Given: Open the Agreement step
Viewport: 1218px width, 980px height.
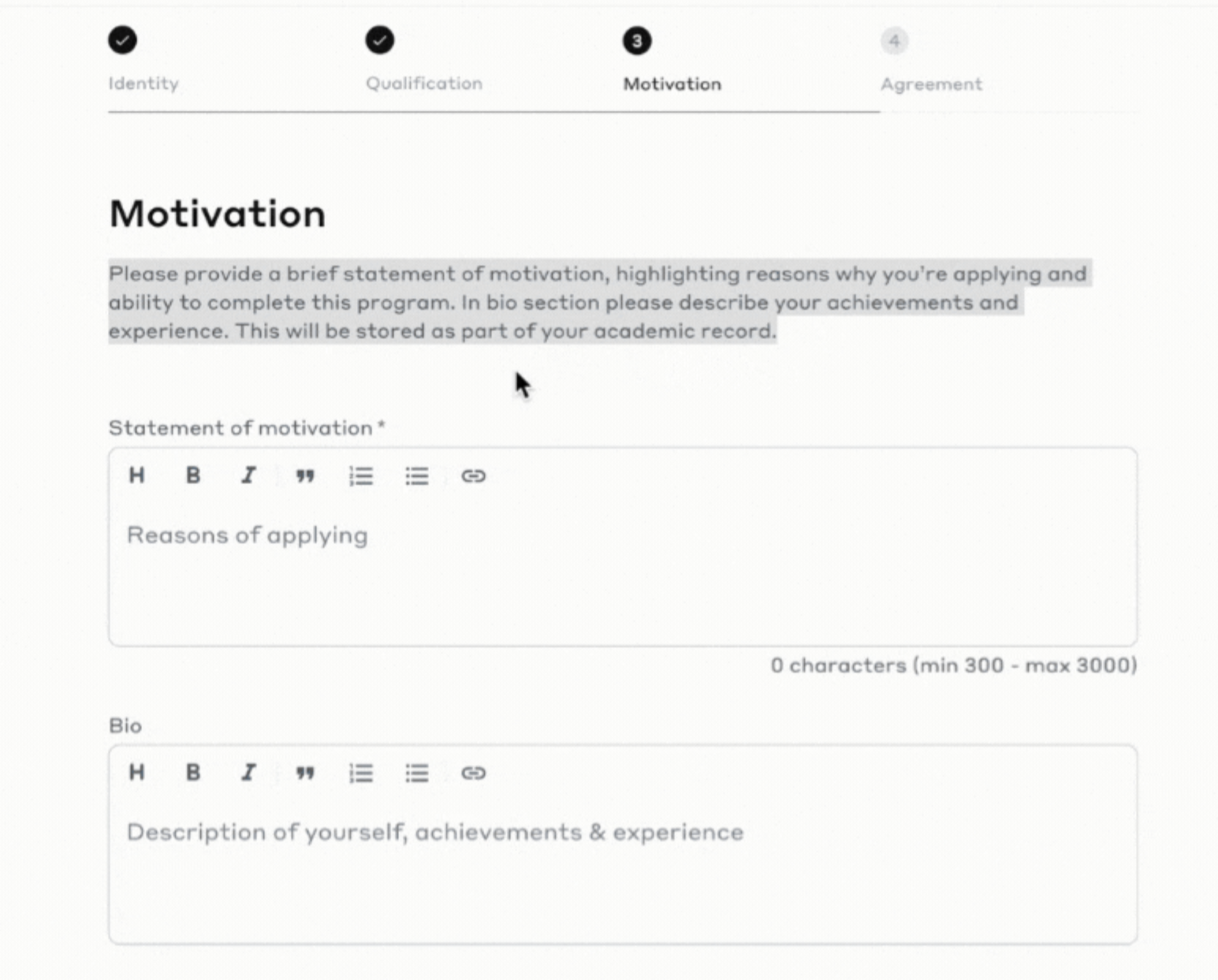Looking at the screenshot, I should (930, 84).
